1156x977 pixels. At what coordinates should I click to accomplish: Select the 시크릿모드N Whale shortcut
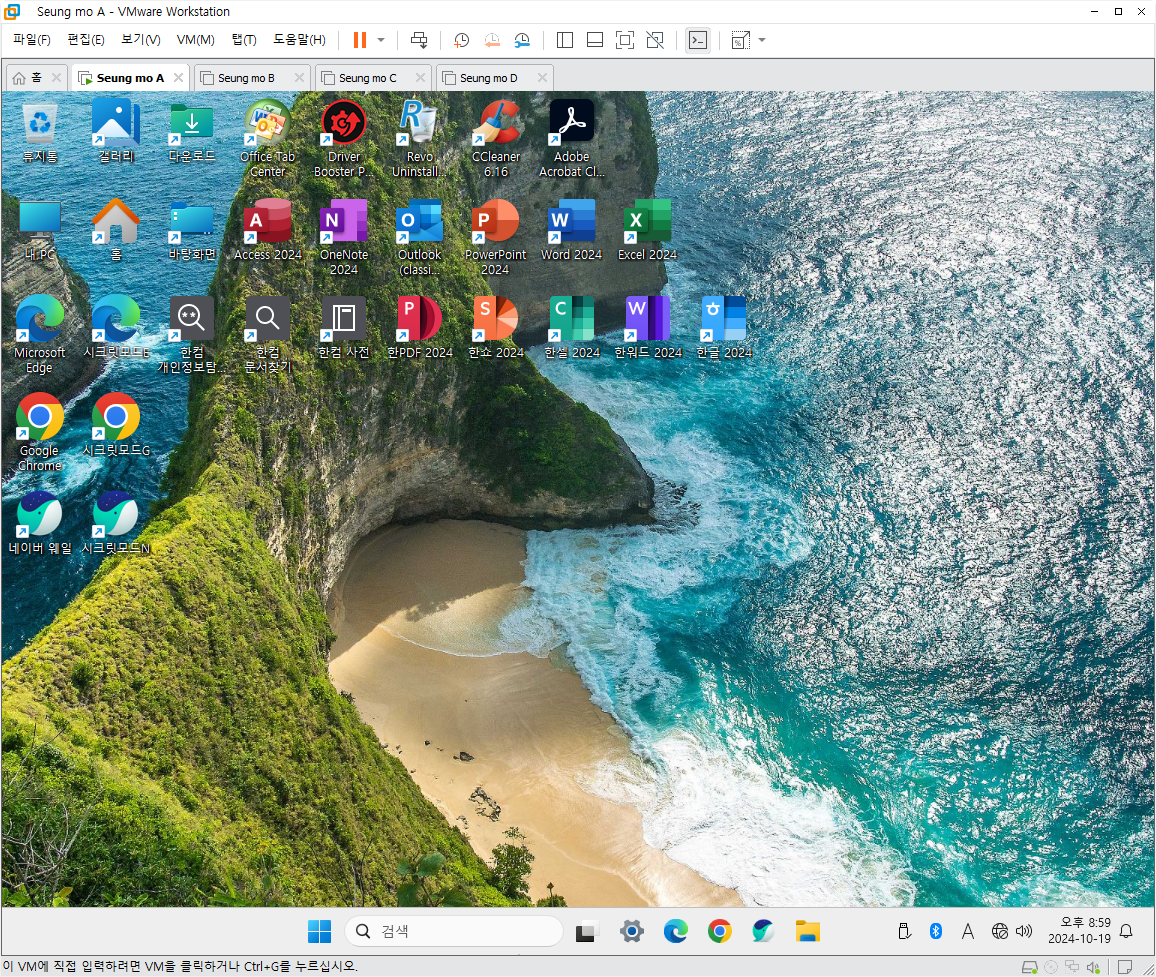click(116, 524)
